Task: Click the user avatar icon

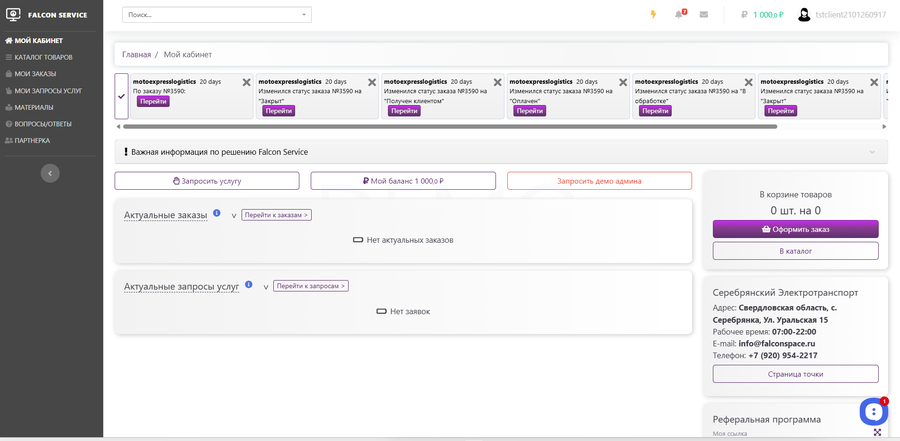Action: 804,15
